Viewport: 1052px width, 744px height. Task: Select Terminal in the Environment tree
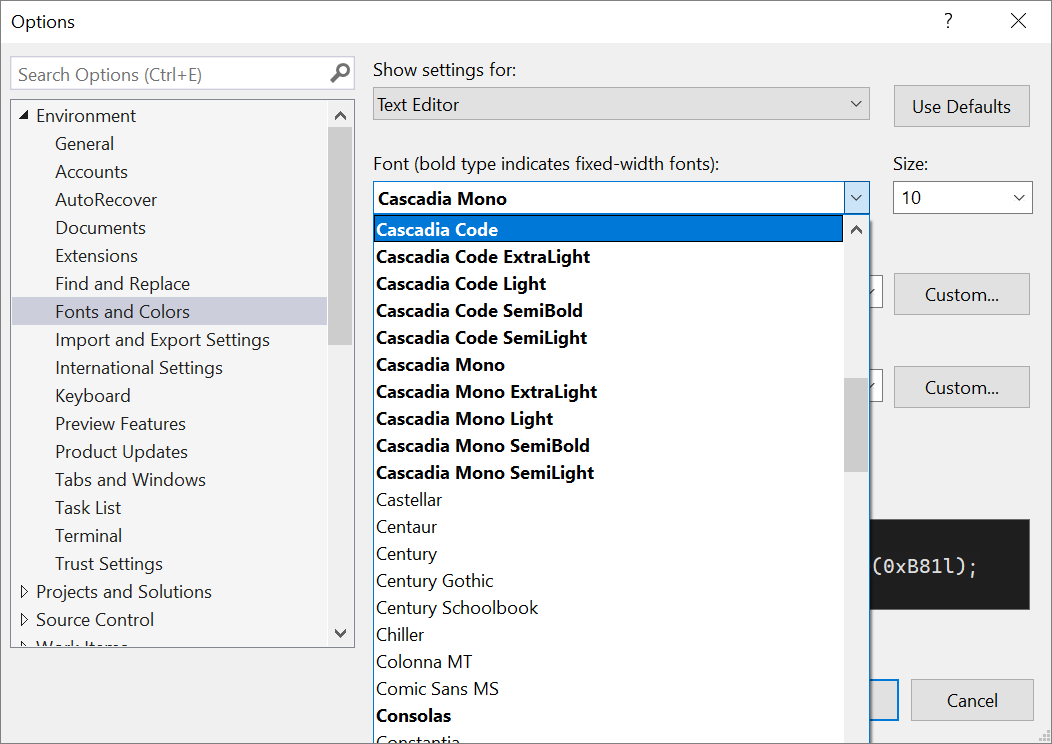(88, 535)
